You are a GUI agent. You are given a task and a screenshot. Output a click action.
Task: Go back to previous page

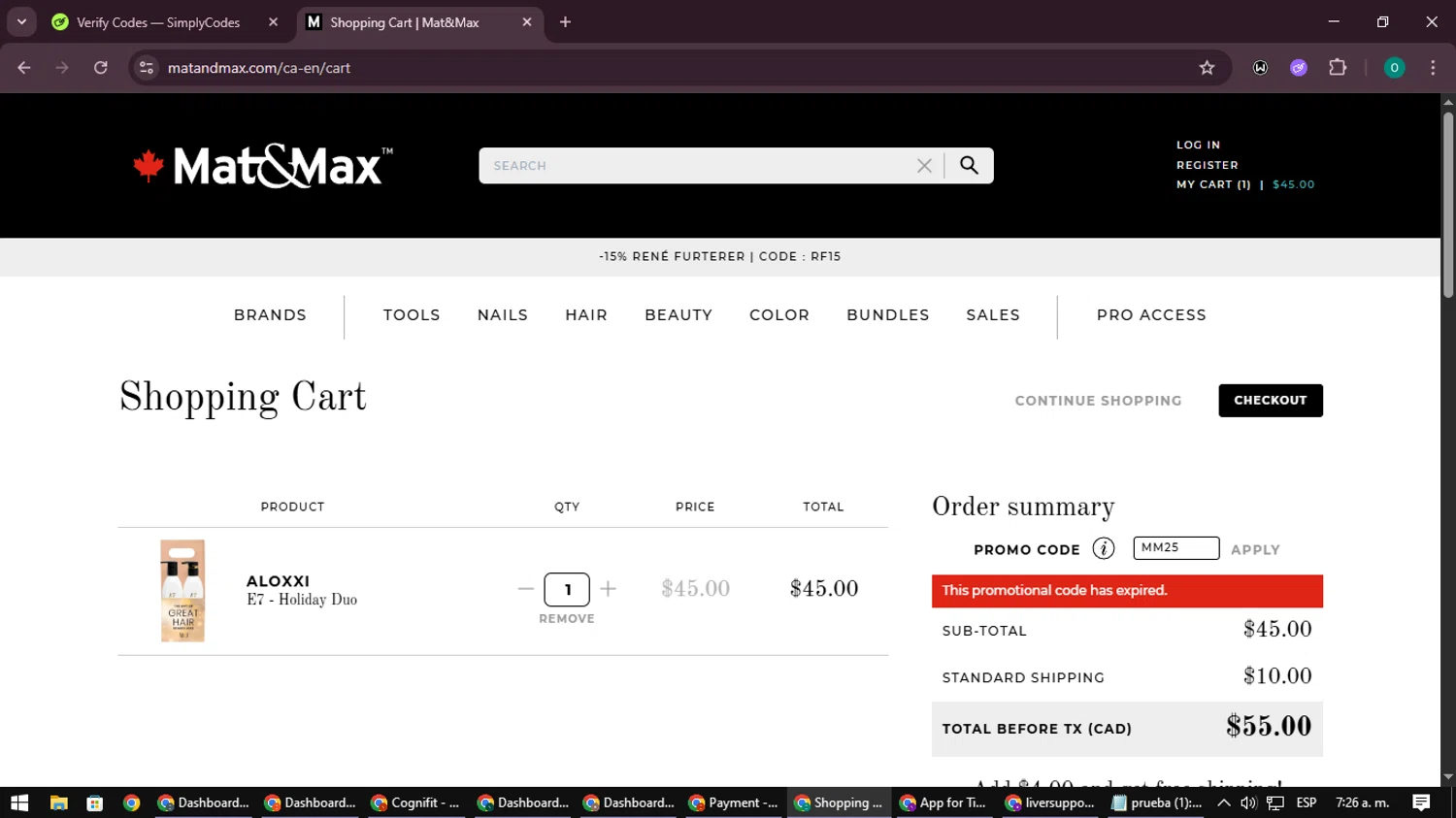24,68
